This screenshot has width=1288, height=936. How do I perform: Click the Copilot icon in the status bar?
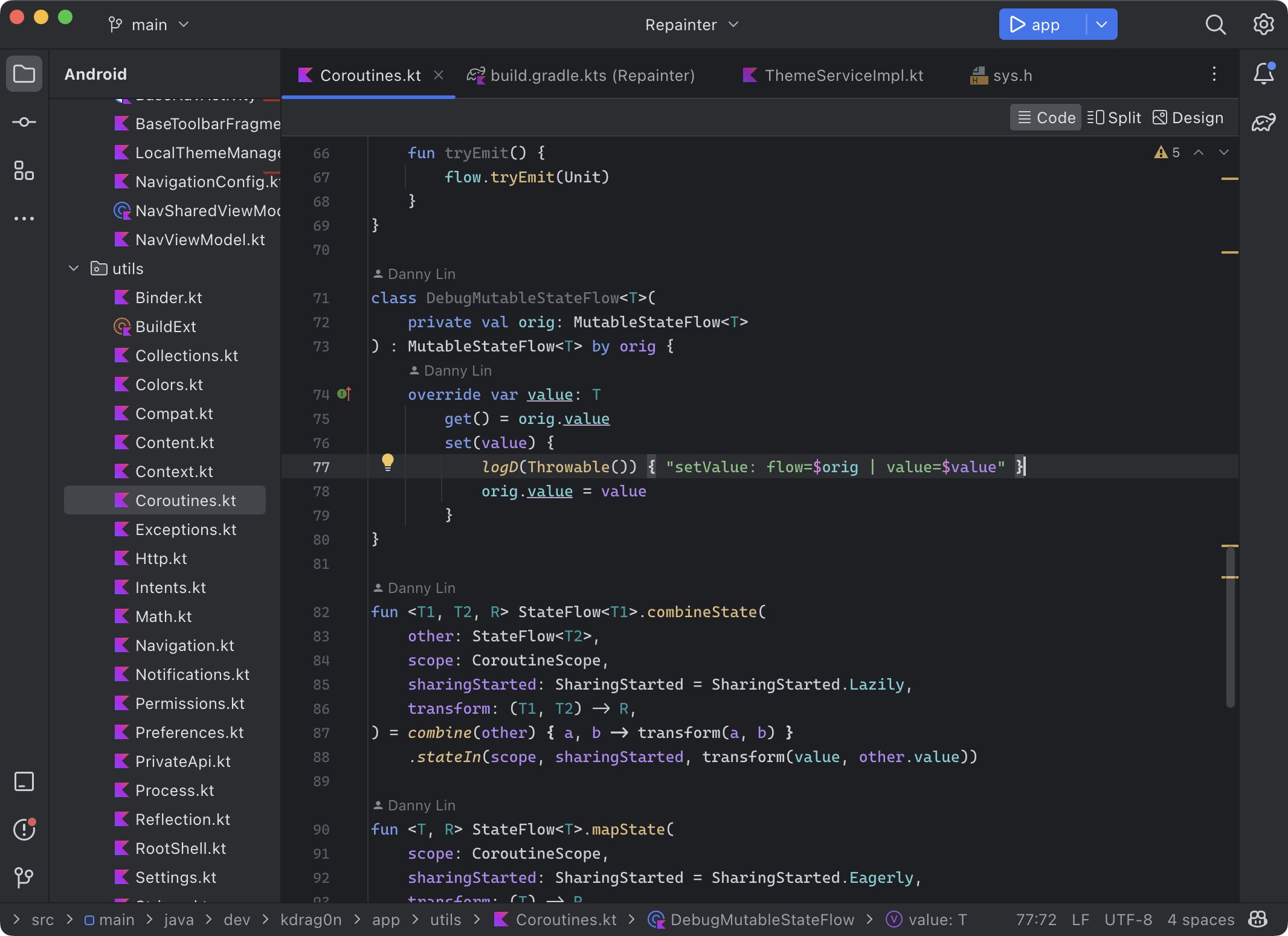[x=1258, y=919]
